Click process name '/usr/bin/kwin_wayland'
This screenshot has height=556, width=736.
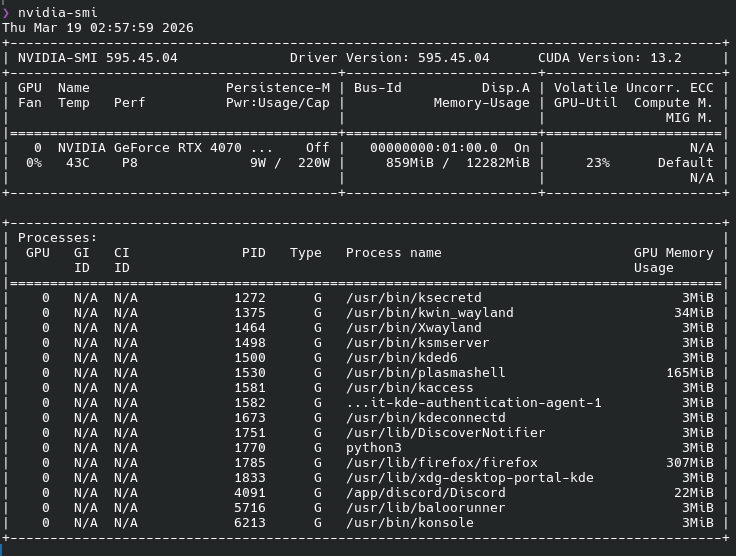[429, 313]
